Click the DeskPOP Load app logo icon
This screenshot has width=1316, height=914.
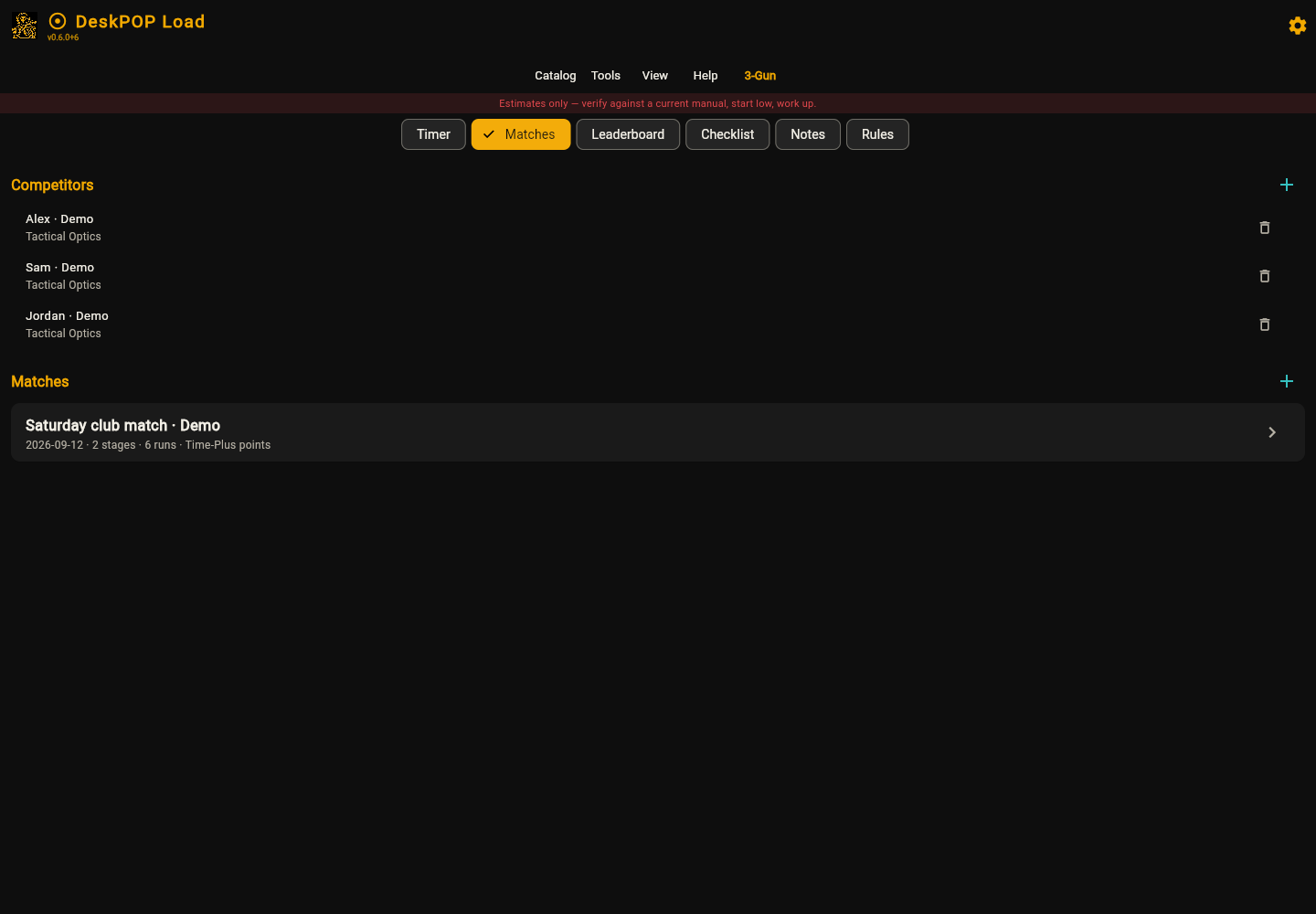pos(25,26)
